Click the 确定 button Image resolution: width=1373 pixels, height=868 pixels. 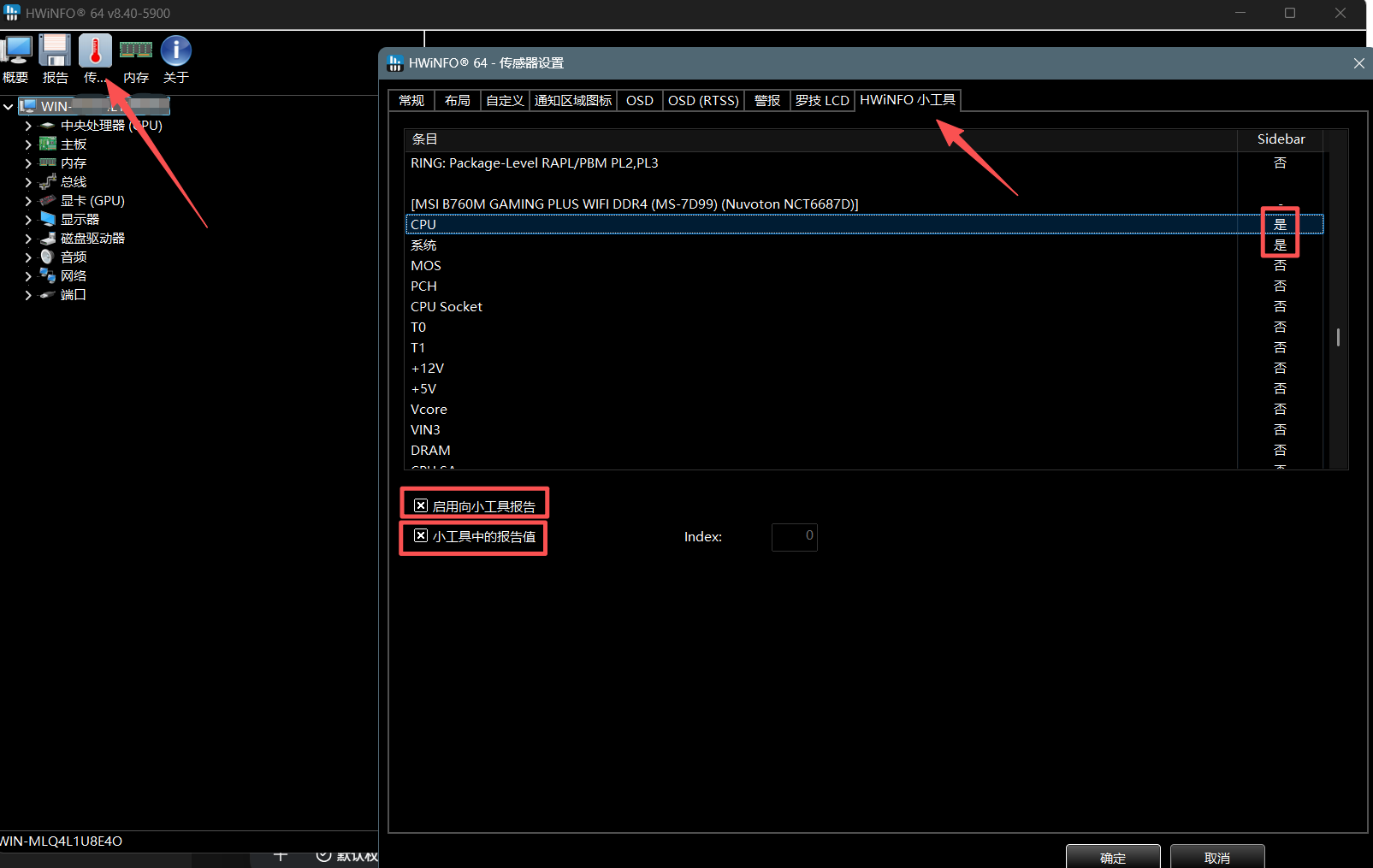click(x=1113, y=857)
